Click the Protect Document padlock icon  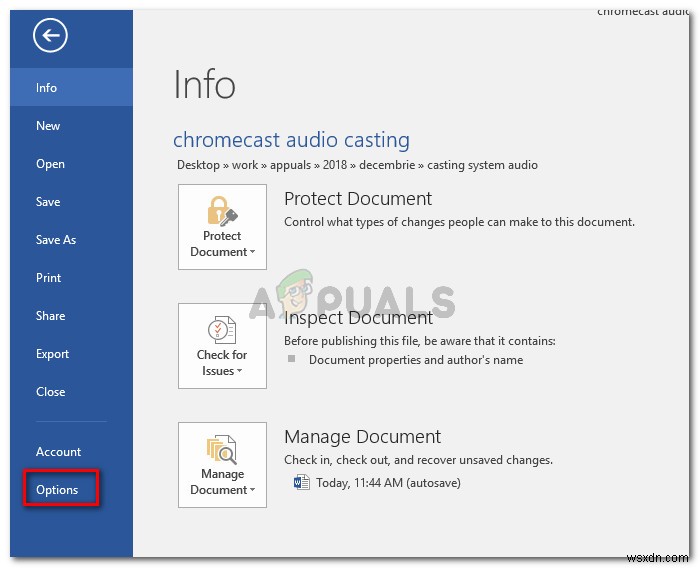click(222, 211)
